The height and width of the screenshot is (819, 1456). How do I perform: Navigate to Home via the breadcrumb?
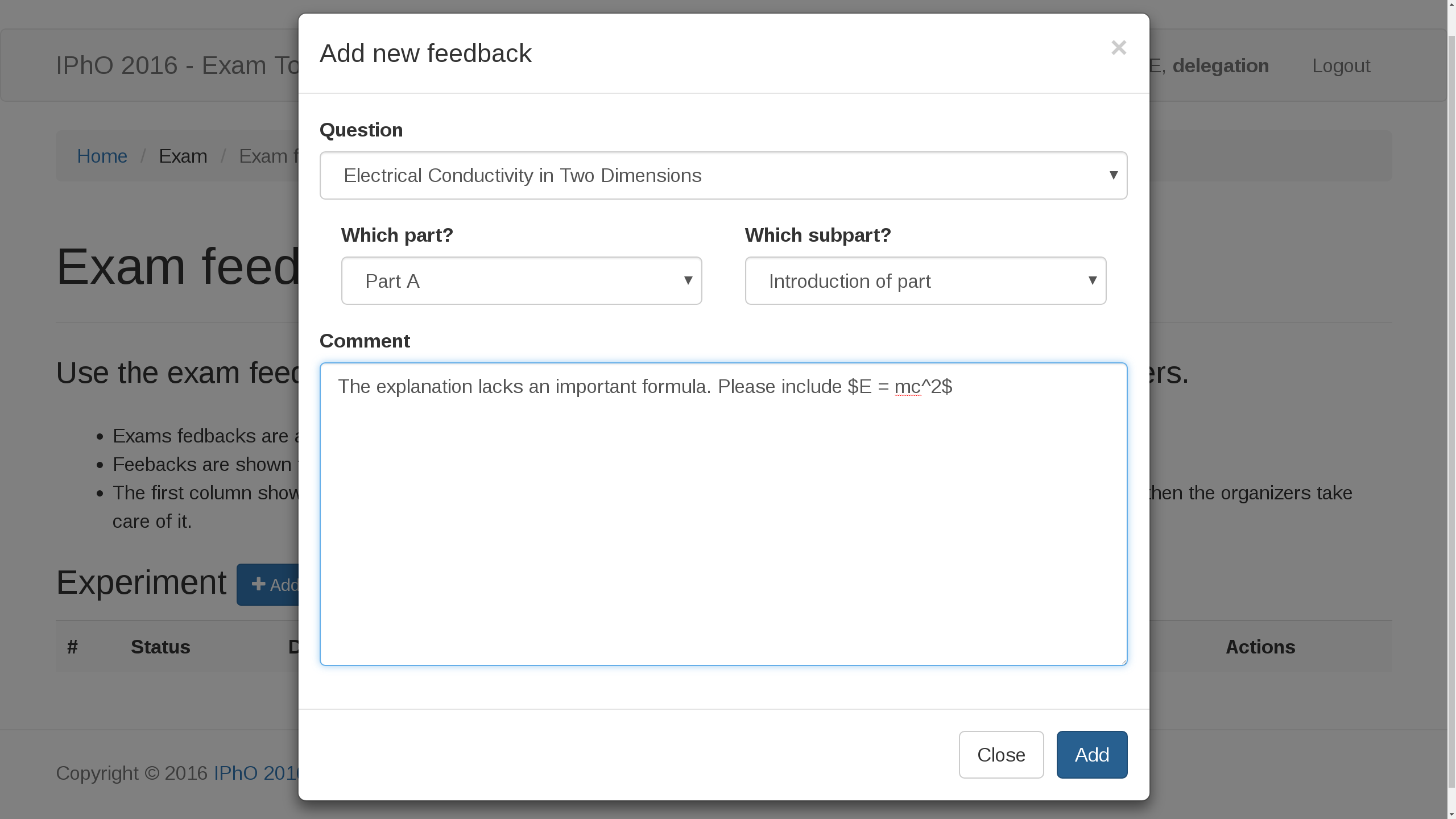[x=102, y=156]
